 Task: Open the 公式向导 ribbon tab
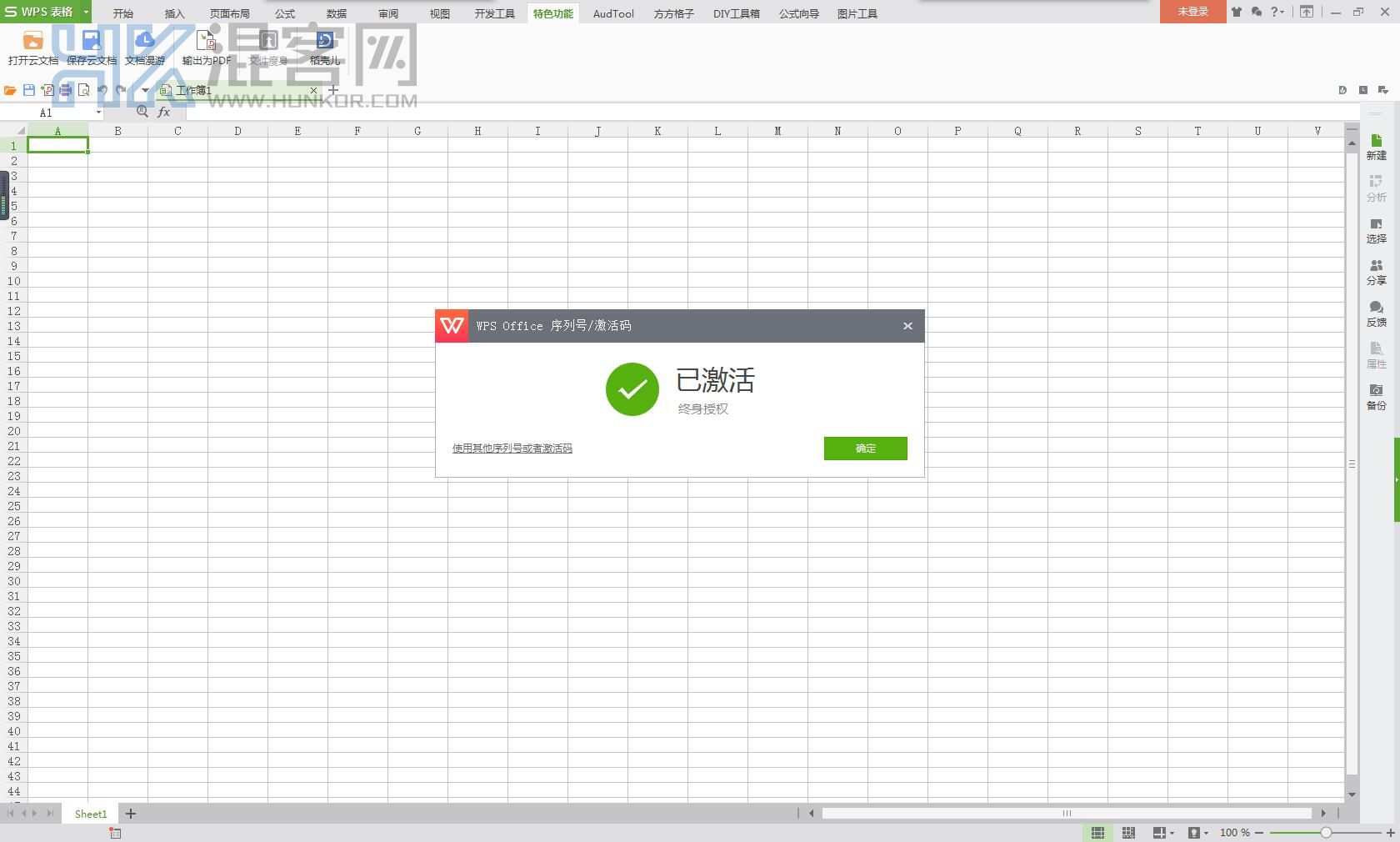(x=799, y=13)
